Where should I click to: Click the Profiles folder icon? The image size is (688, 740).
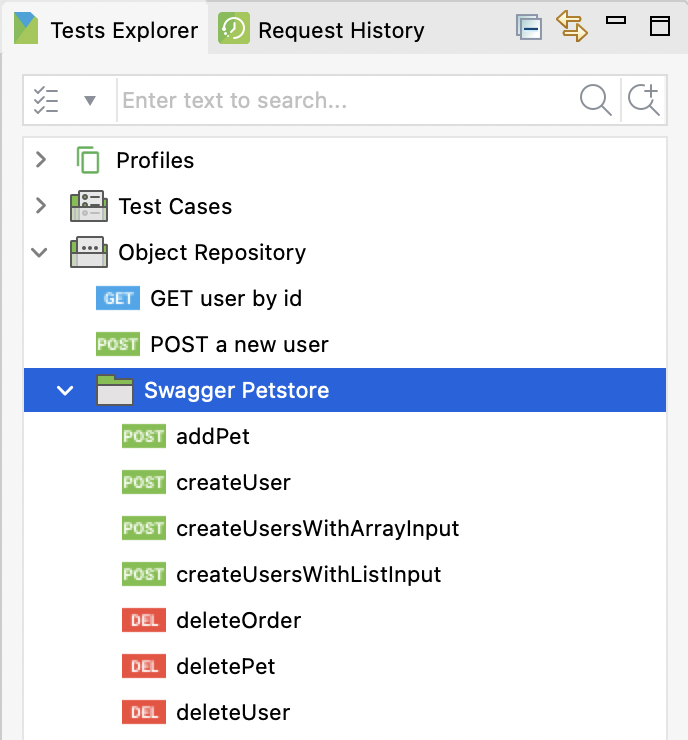[88, 160]
